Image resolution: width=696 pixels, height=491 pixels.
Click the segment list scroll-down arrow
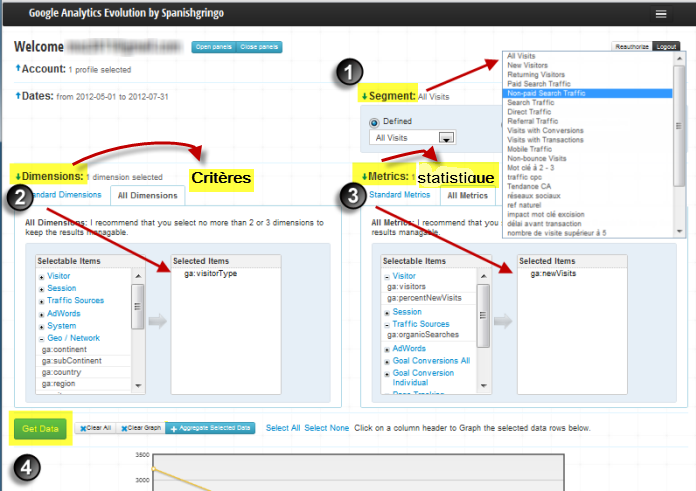pyautogui.click(x=679, y=231)
